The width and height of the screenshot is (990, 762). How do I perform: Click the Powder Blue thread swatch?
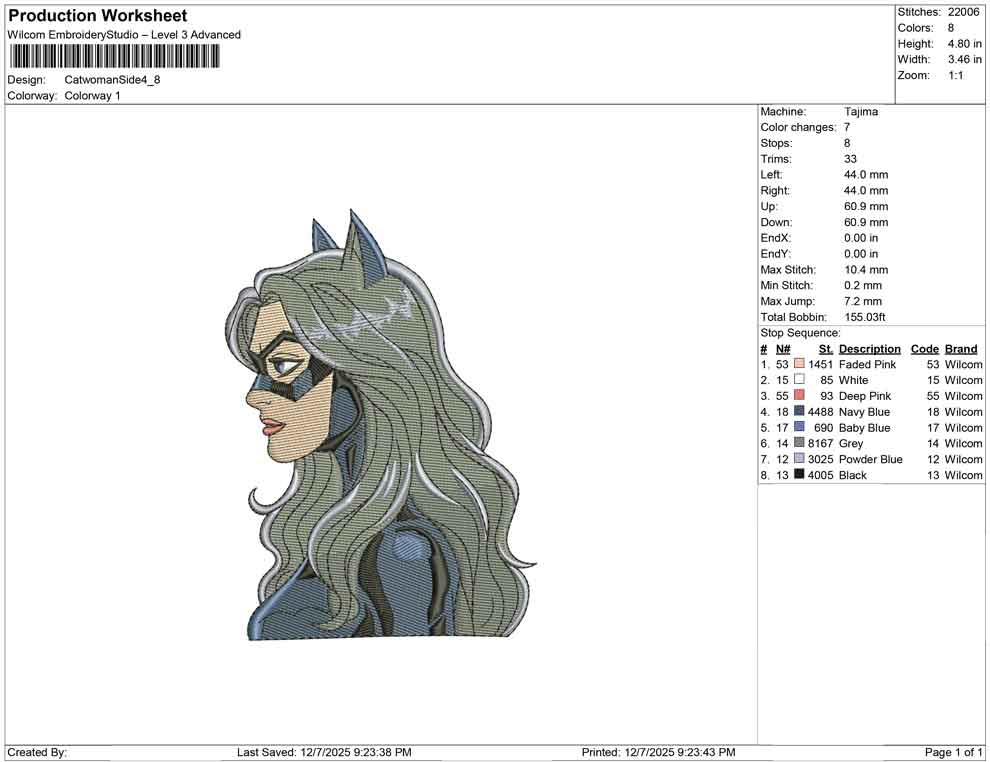tap(798, 459)
